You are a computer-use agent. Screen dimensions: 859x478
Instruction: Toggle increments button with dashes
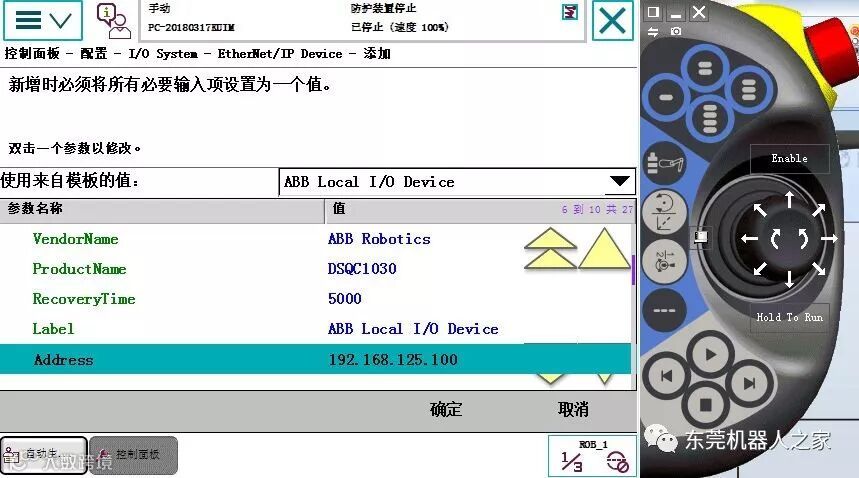(x=664, y=310)
